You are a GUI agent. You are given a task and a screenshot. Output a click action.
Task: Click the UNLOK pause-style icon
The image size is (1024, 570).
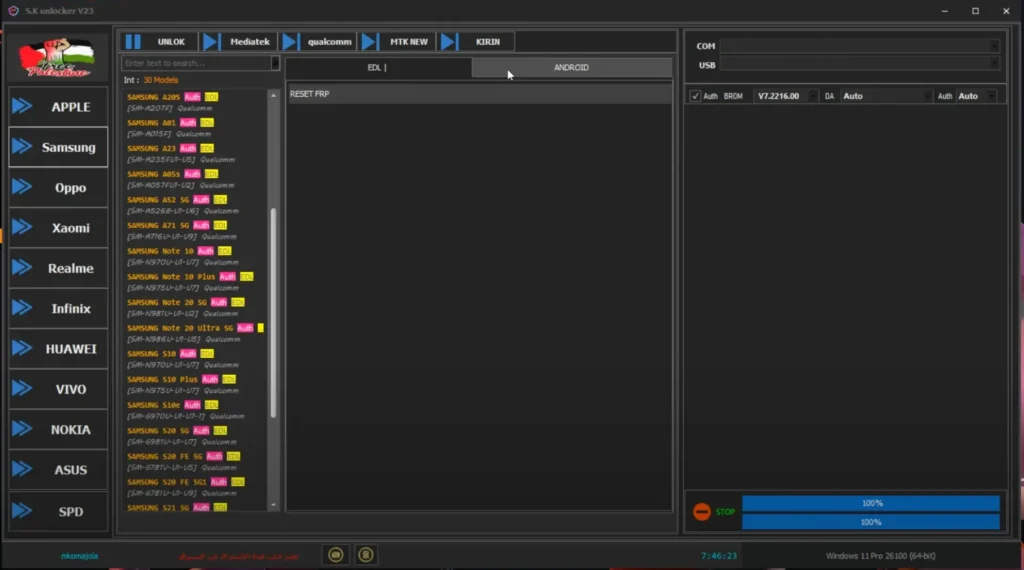tap(133, 42)
